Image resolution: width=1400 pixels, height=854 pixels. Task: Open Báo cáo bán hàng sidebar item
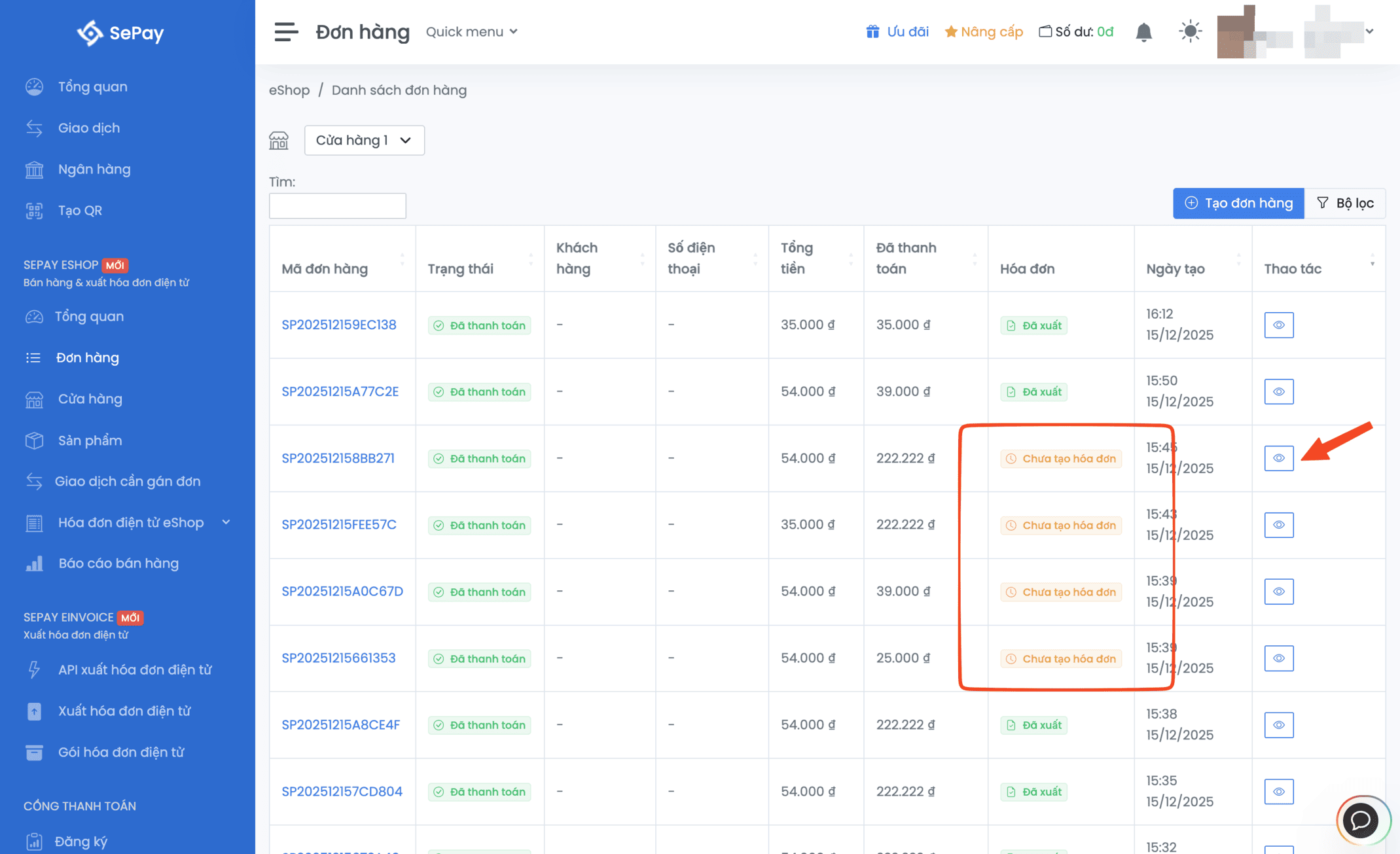(118, 563)
